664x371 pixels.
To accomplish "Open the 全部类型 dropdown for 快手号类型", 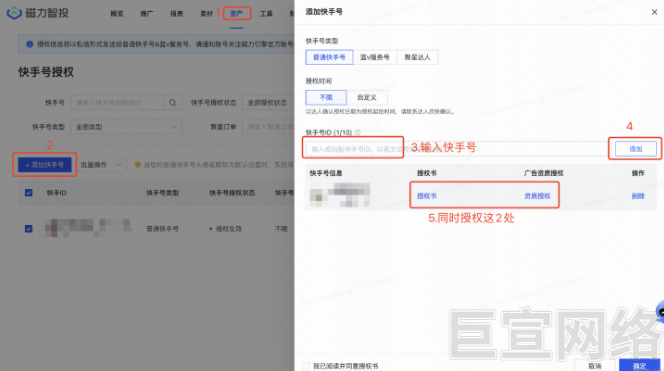I will tap(126, 127).
